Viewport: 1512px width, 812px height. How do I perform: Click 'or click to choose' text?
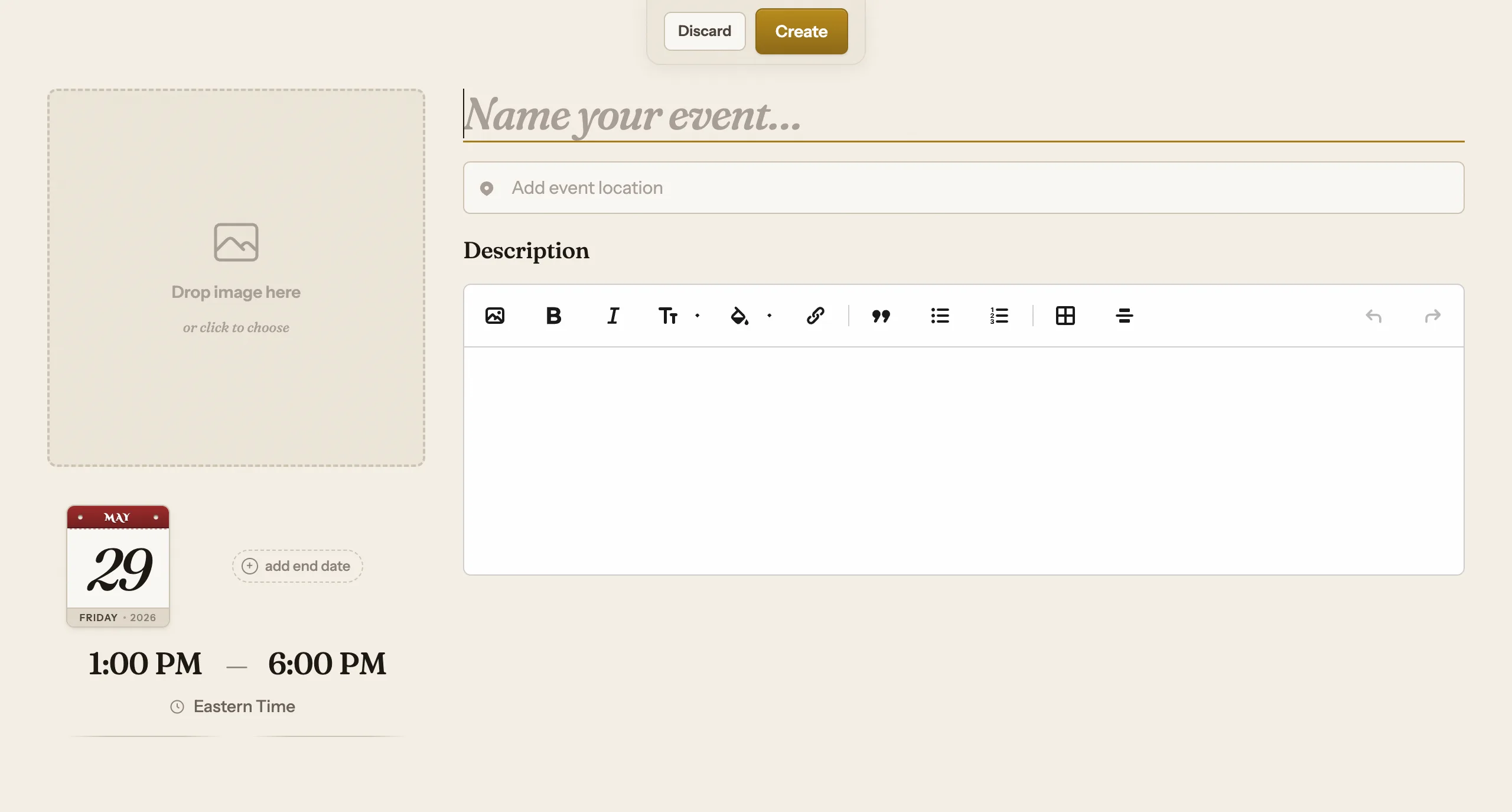pos(236,327)
